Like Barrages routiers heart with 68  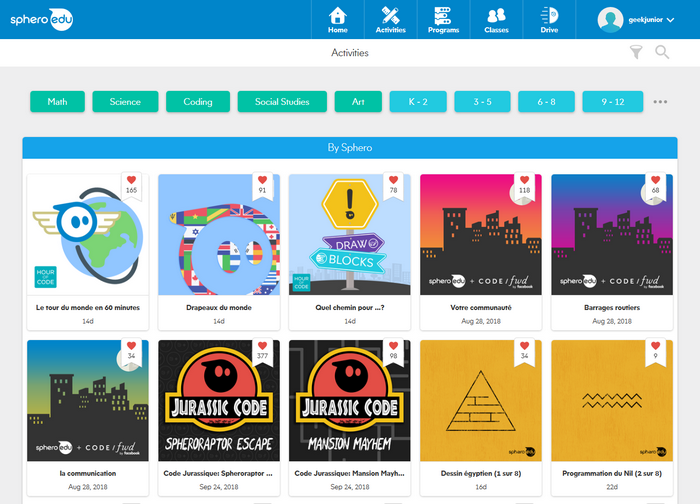click(x=655, y=180)
